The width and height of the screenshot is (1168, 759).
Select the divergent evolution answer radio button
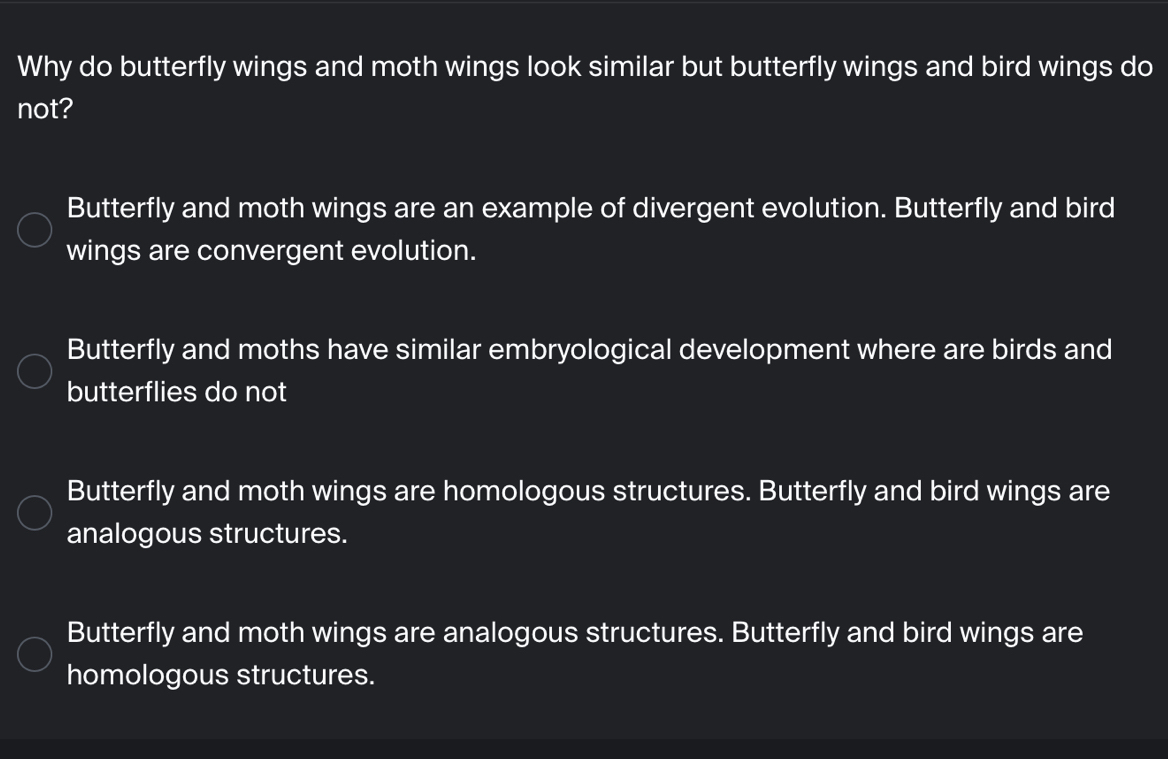[34, 229]
